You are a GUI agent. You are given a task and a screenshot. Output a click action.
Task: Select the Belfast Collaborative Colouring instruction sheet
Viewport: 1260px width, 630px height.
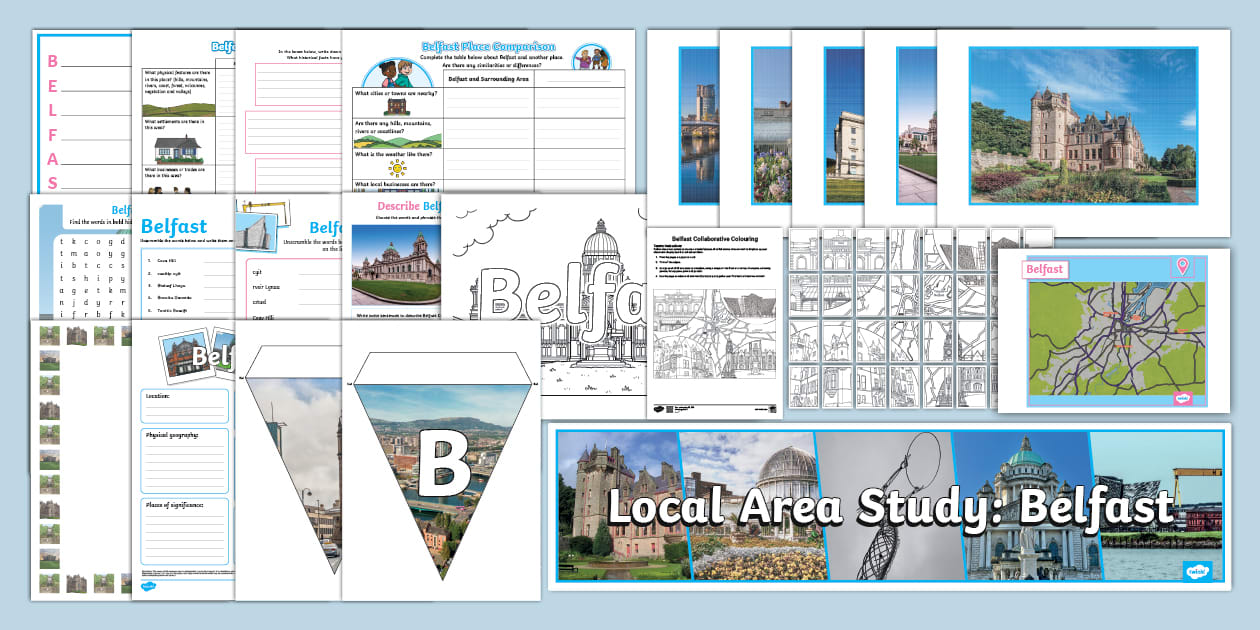click(713, 320)
